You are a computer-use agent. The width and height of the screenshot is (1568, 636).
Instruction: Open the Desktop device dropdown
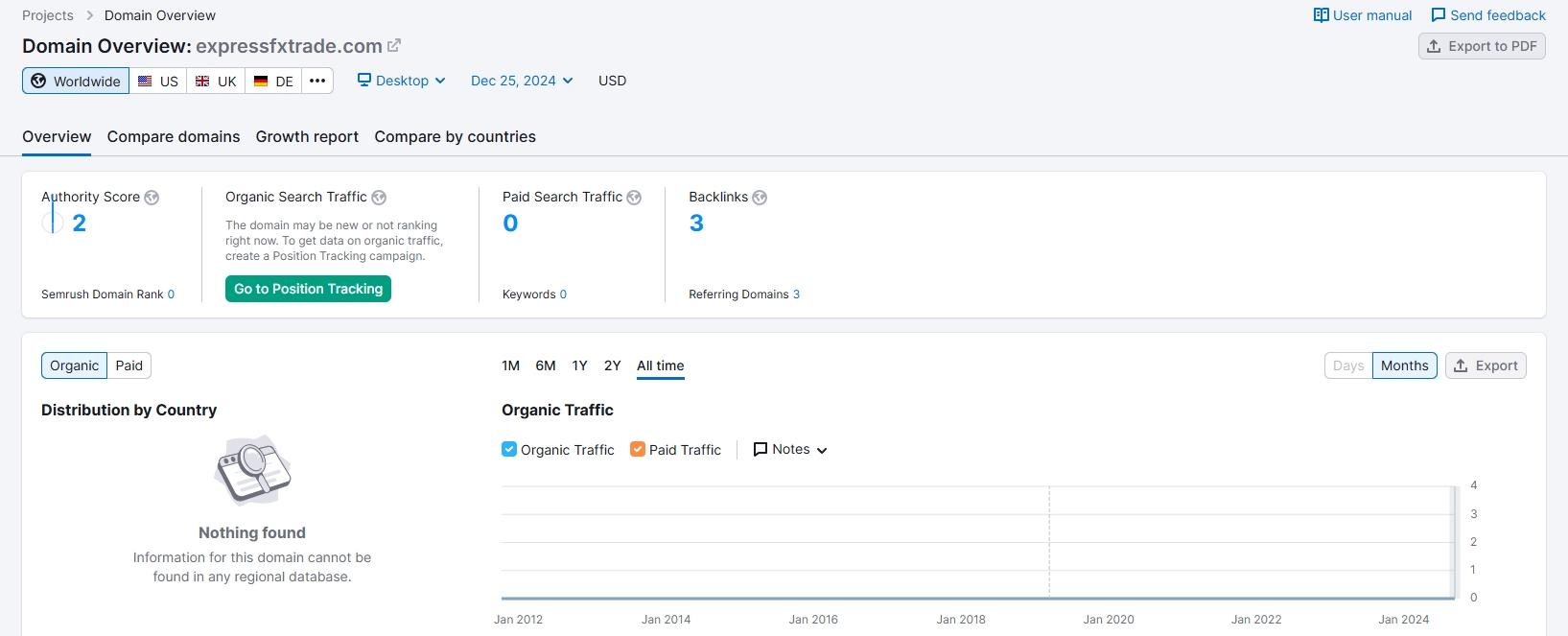[x=402, y=81]
